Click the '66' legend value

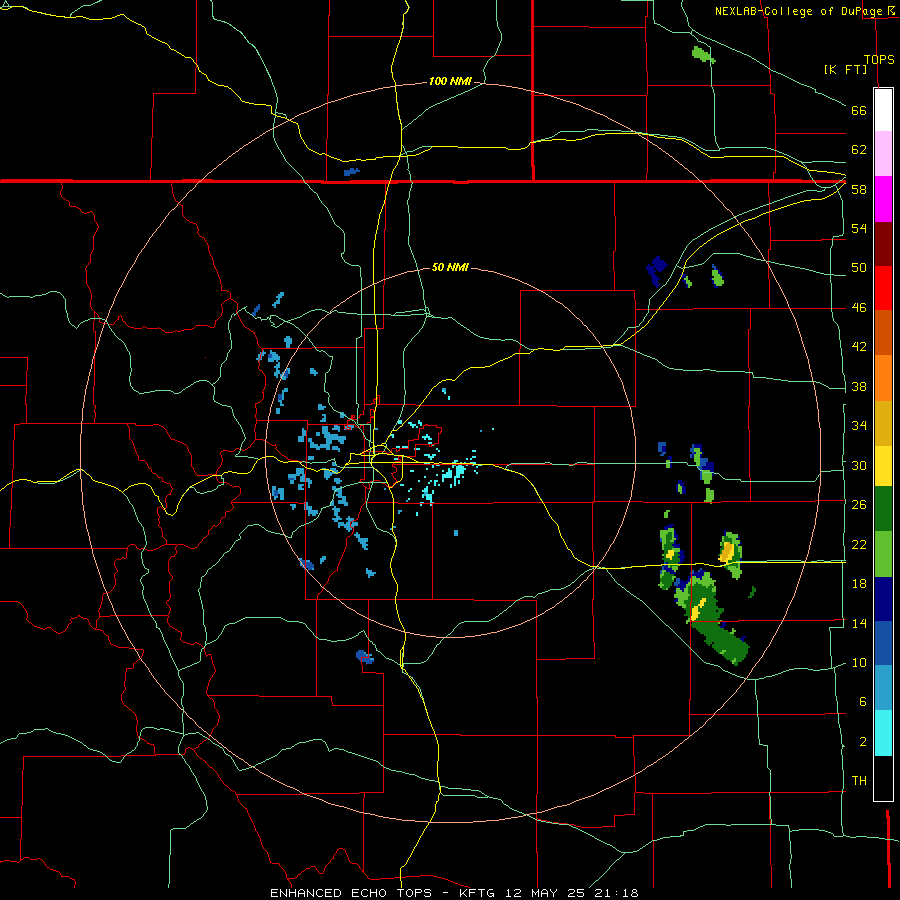(859, 110)
